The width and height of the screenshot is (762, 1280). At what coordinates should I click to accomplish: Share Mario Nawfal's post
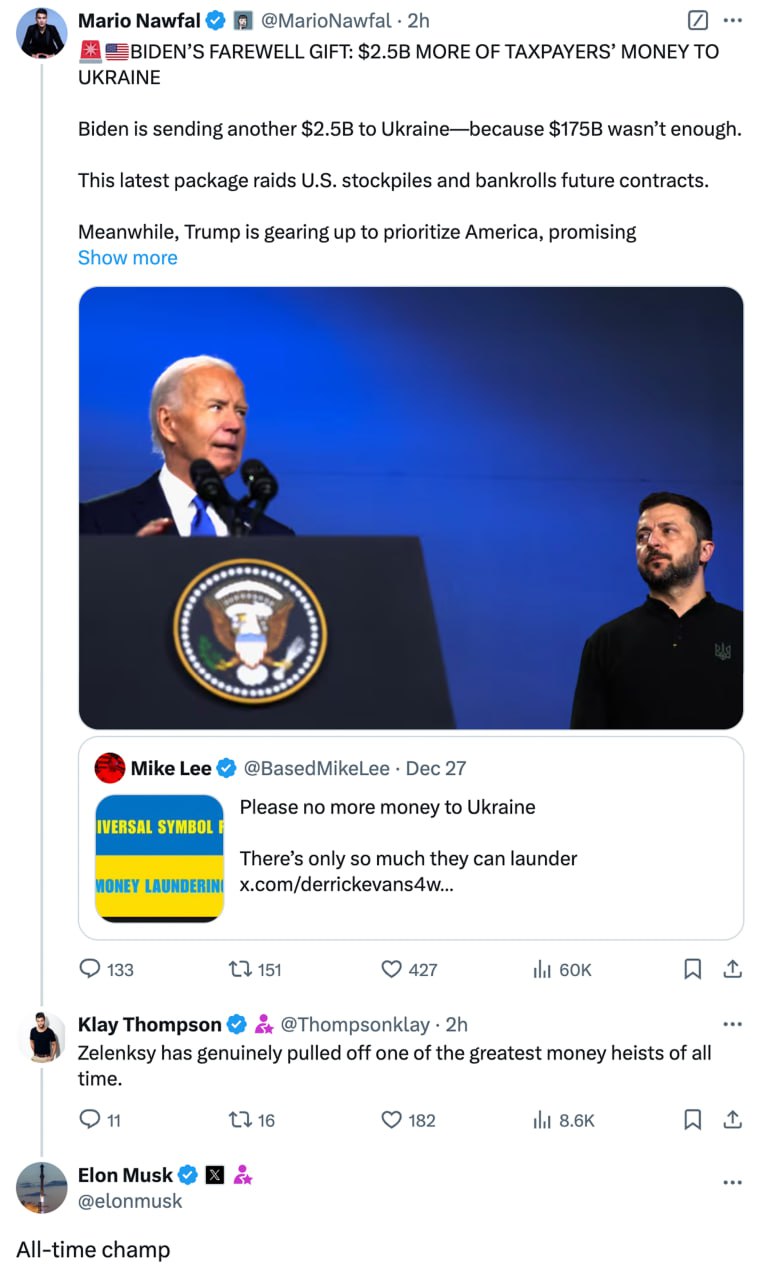click(732, 969)
